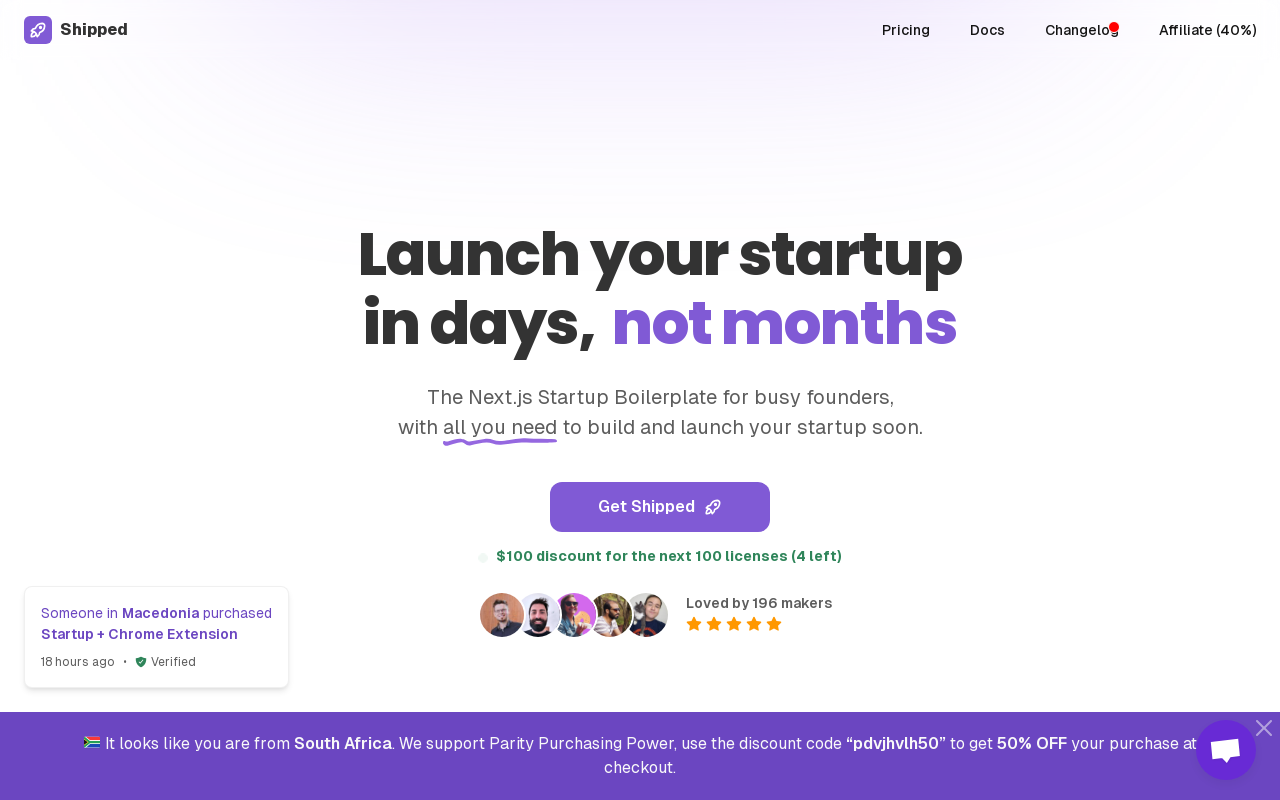Click the $100 discount notice text
This screenshot has width=1280, height=800.
(669, 556)
